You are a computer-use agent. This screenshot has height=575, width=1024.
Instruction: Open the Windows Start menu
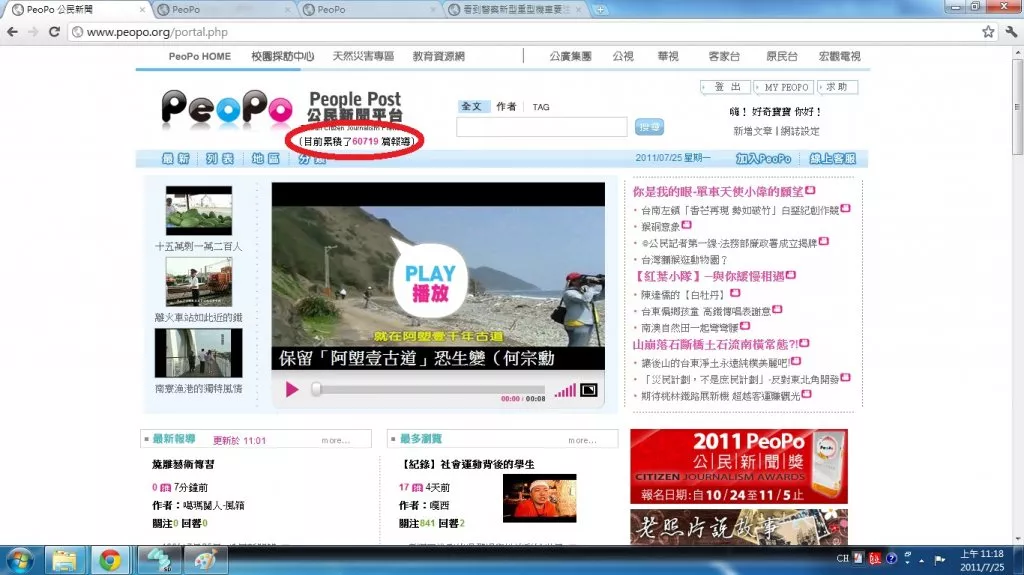pyautogui.click(x=20, y=561)
